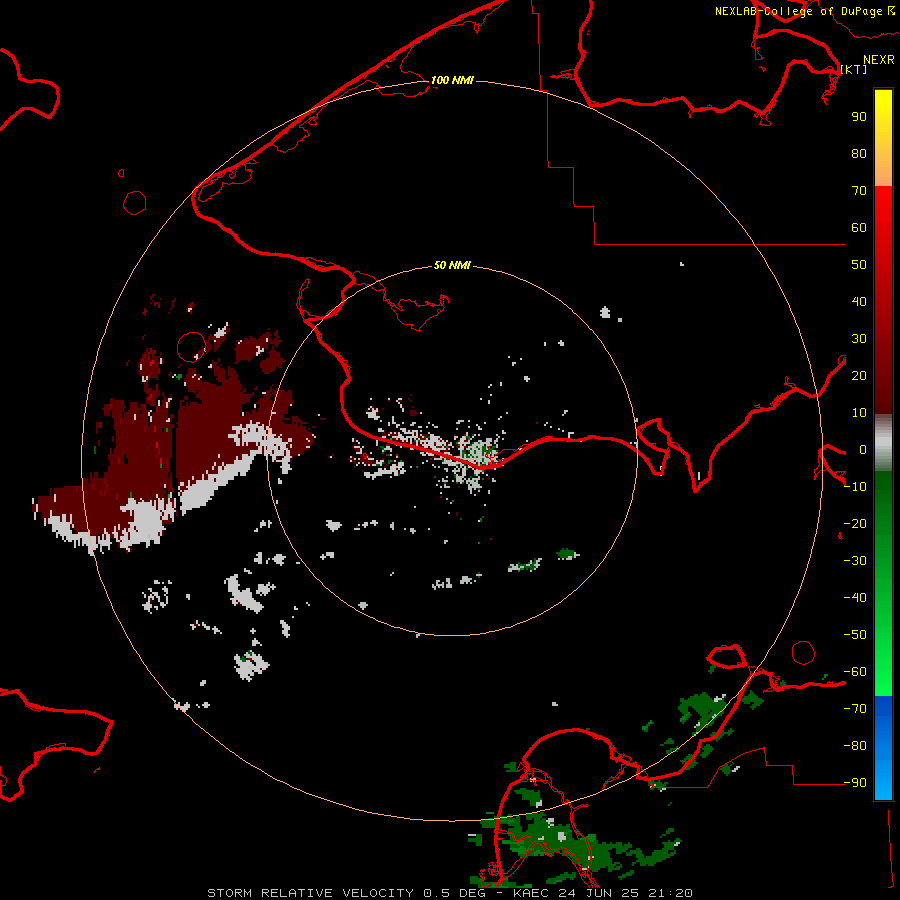The image size is (900, 900).
Task: Click the blue bottom segment of color bar
Action: coord(883,748)
